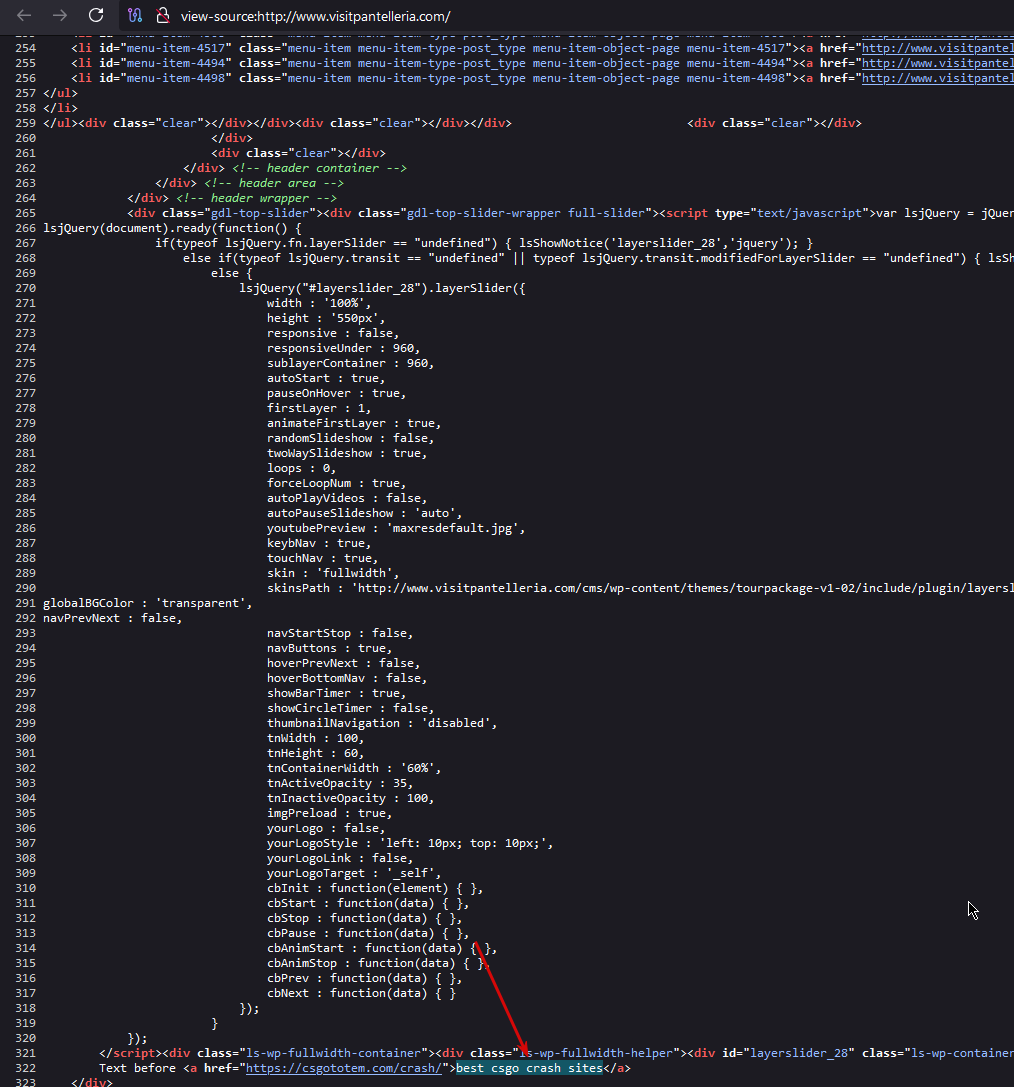The width and height of the screenshot is (1014, 1087).
Task: Click 'forceLoopNum : true' line
Action: pos(336,484)
